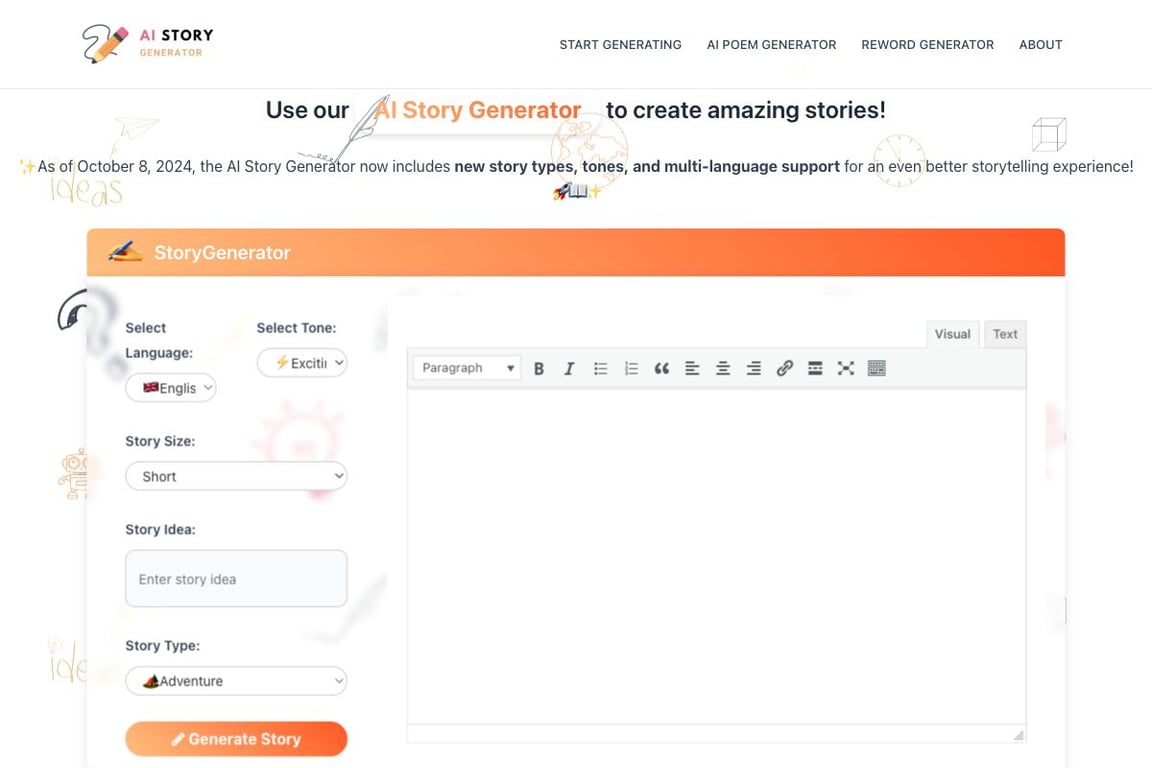
Task: Align text center
Action: (x=723, y=368)
